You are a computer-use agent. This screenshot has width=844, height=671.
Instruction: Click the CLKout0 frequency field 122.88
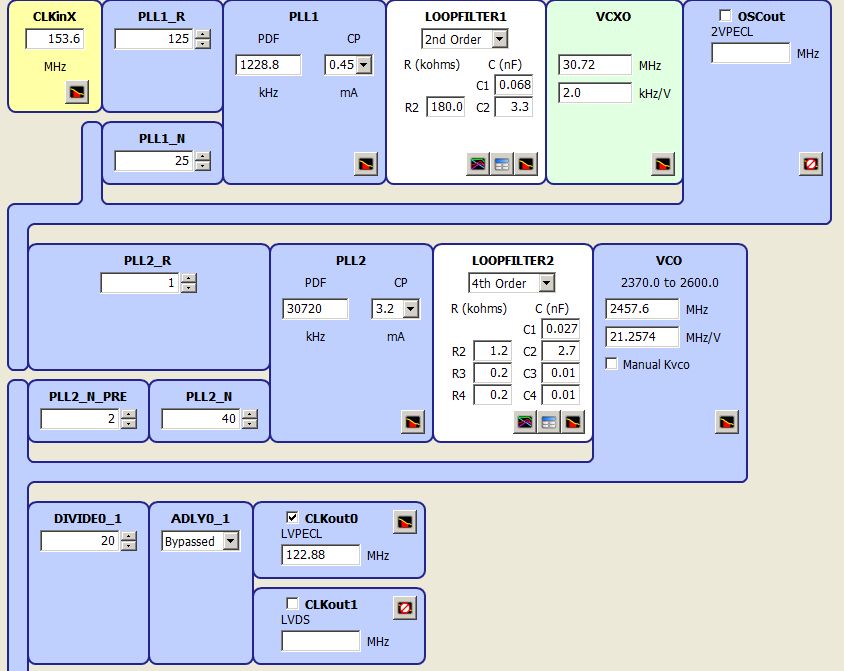[320, 555]
